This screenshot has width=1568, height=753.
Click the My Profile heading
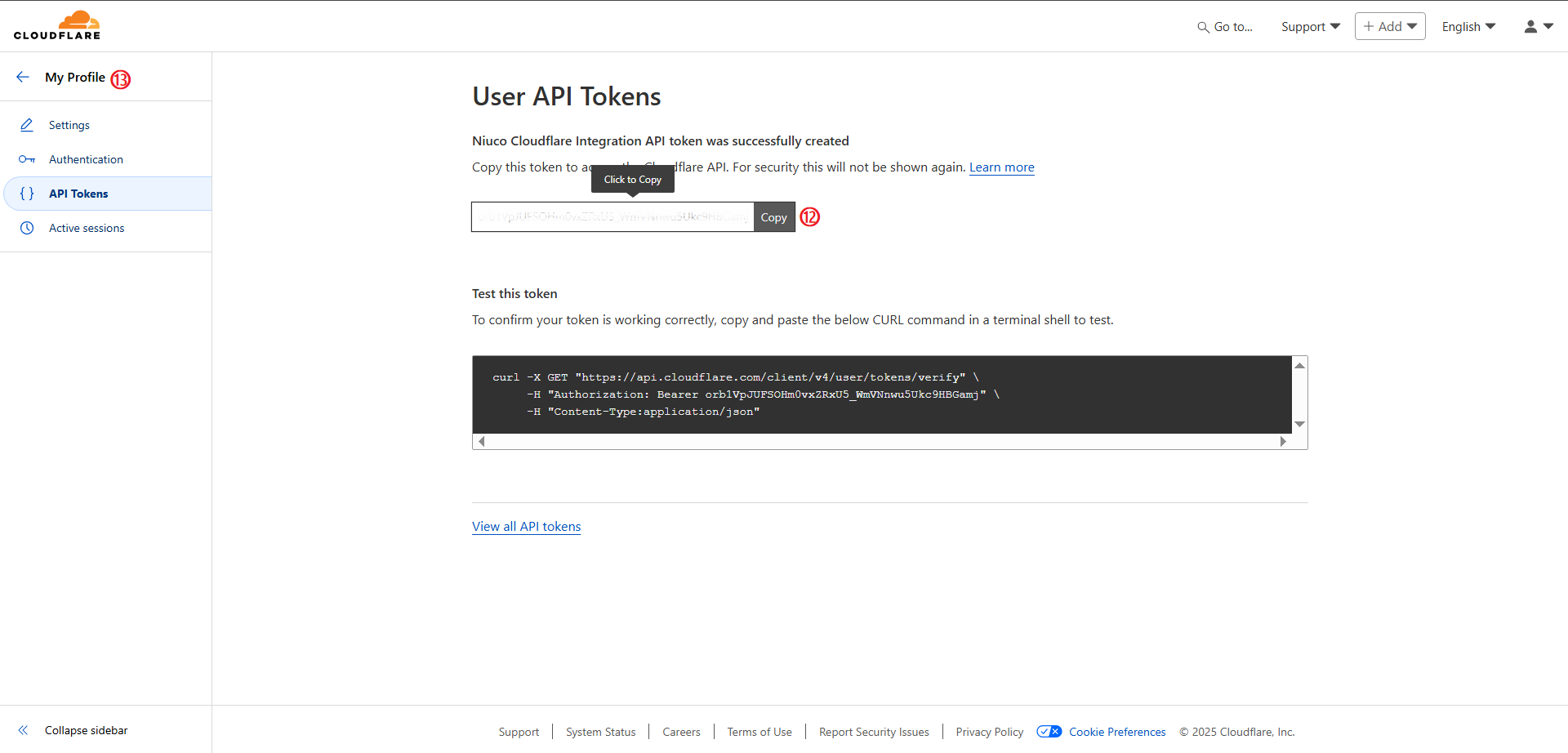tap(75, 77)
